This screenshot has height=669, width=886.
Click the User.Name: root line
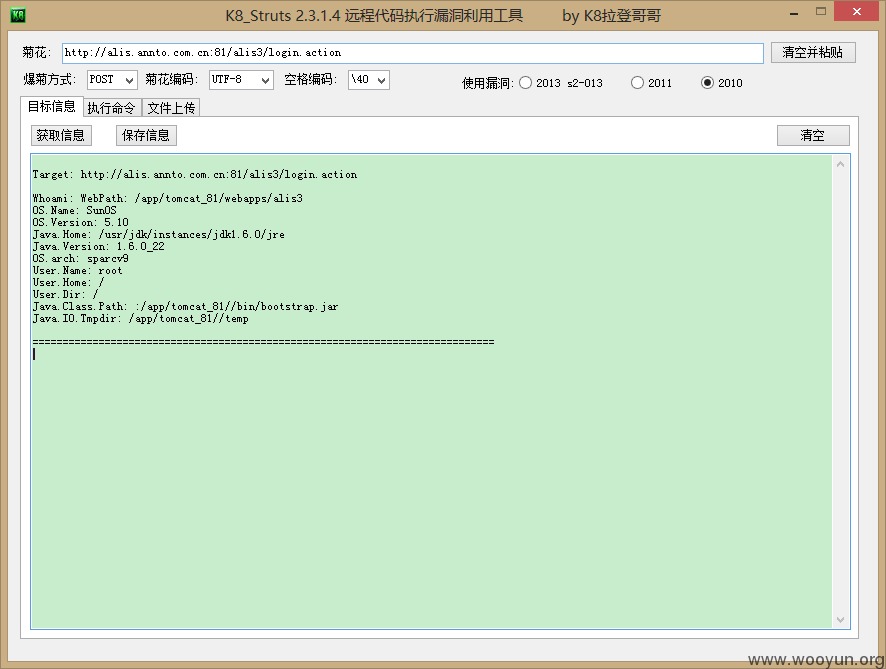77,270
